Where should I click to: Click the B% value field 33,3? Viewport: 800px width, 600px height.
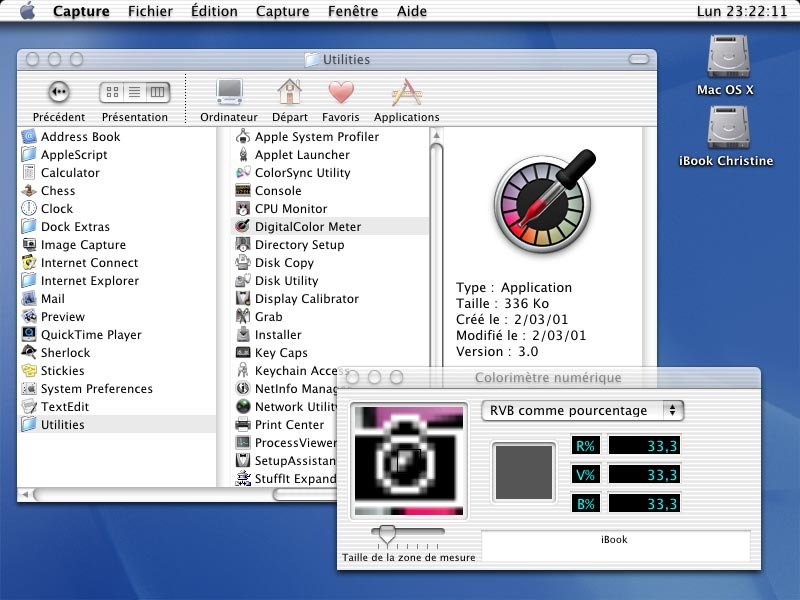point(644,504)
